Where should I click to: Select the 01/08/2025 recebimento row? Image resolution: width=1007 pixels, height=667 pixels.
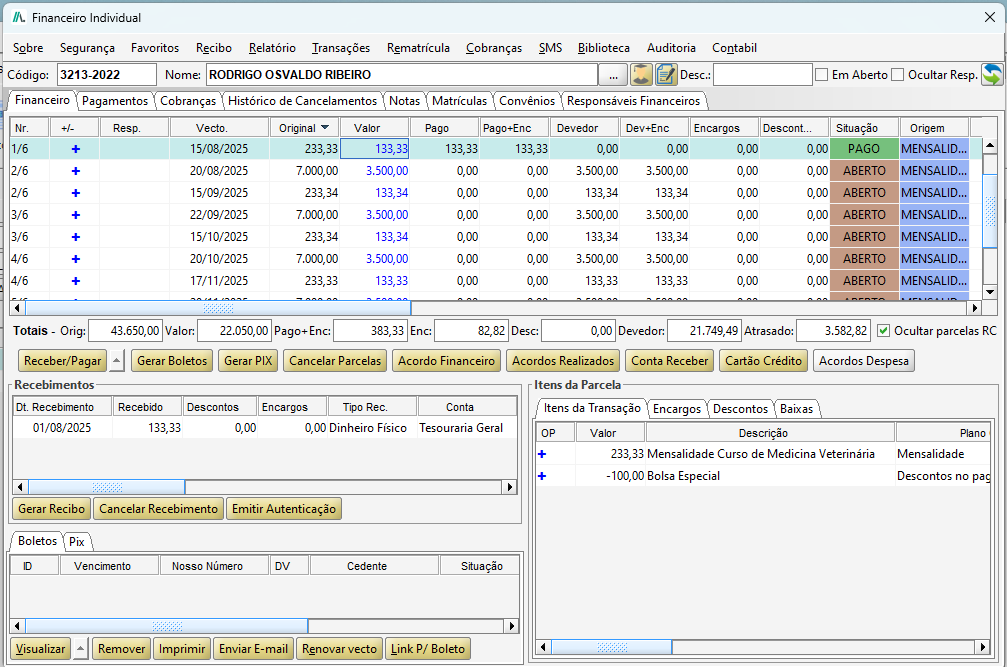[x=265, y=428]
